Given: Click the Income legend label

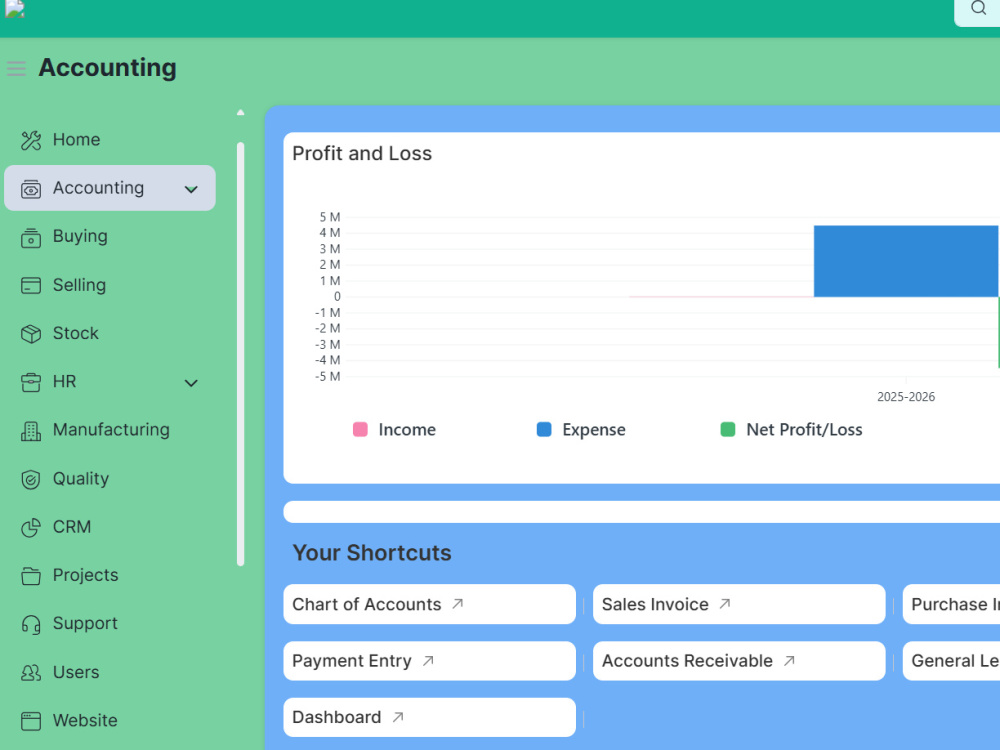Looking at the screenshot, I should 407,430.
